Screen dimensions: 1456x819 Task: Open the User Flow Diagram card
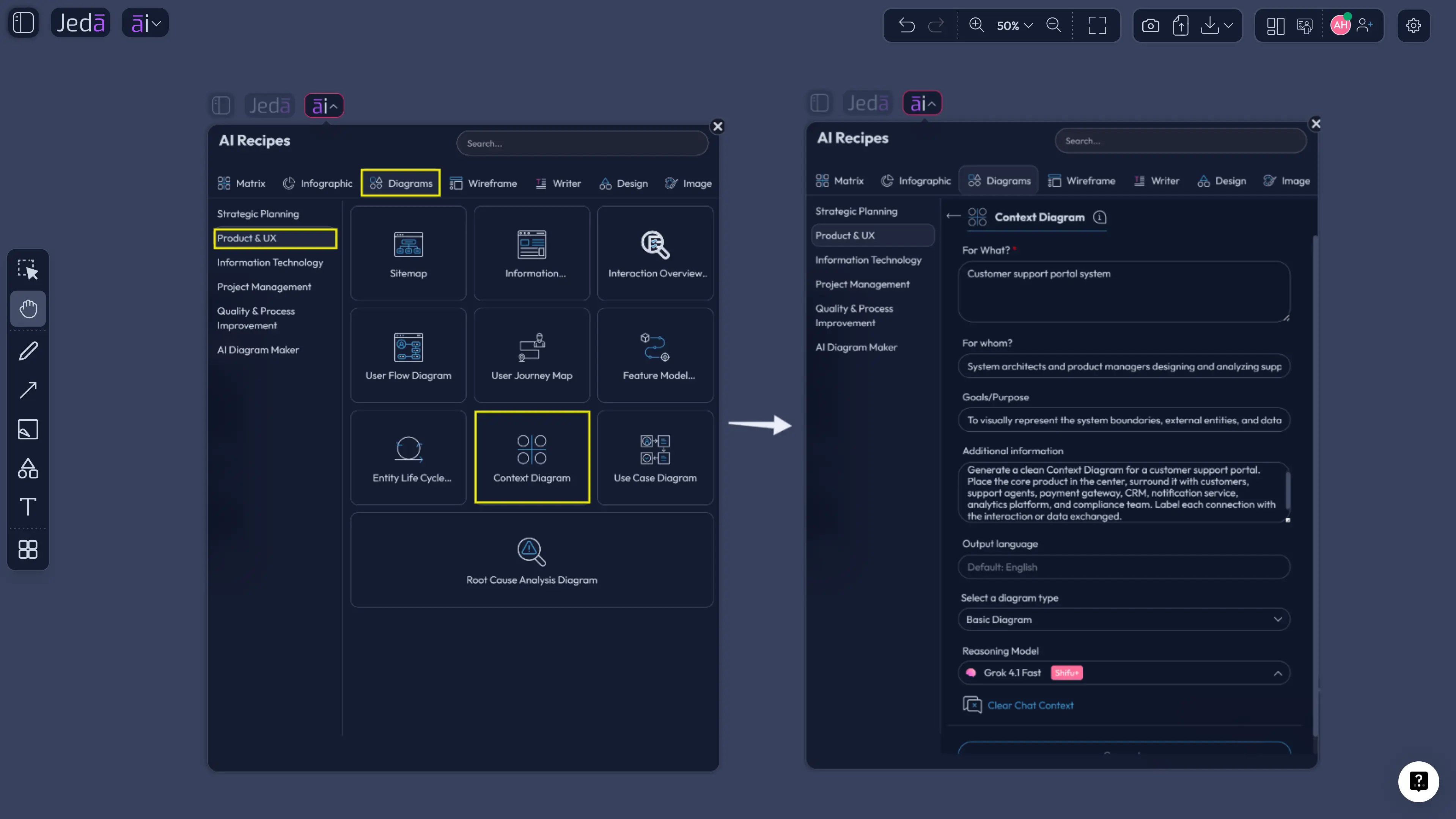(x=408, y=355)
